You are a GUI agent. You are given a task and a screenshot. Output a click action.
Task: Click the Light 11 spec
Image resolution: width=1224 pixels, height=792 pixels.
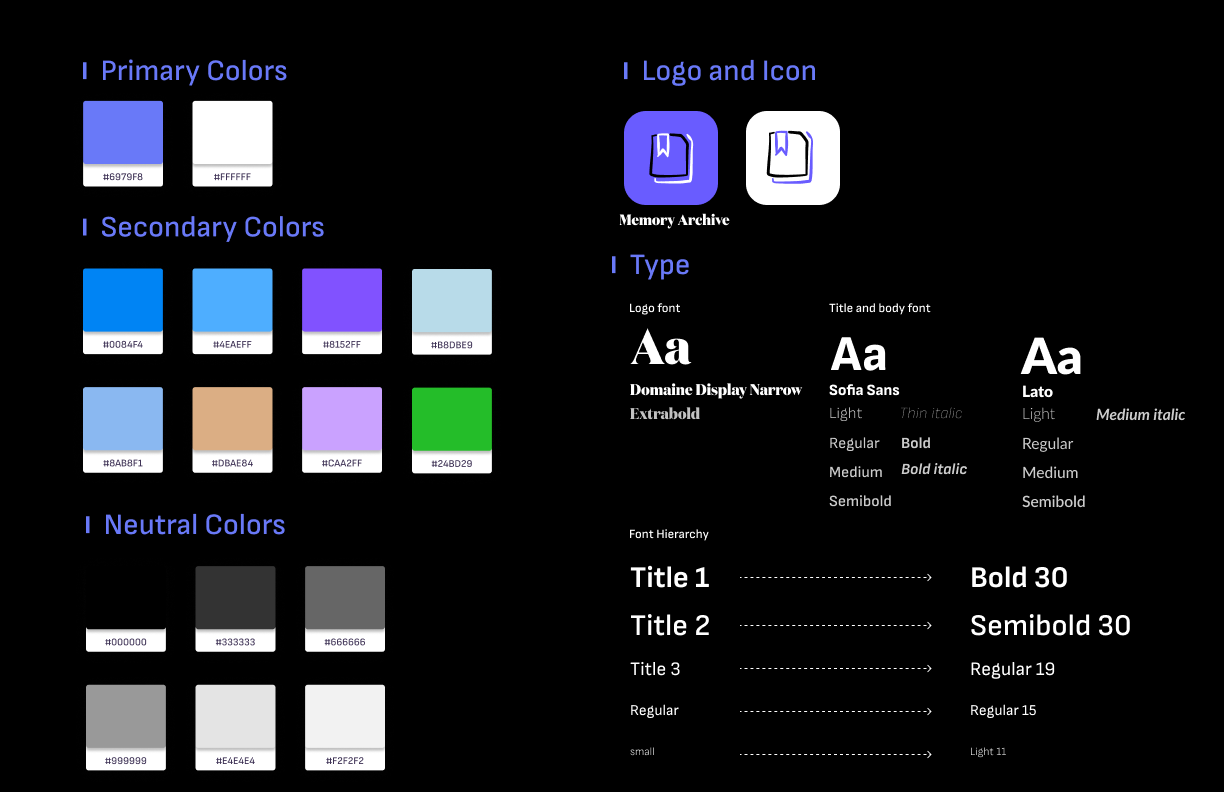[988, 751]
